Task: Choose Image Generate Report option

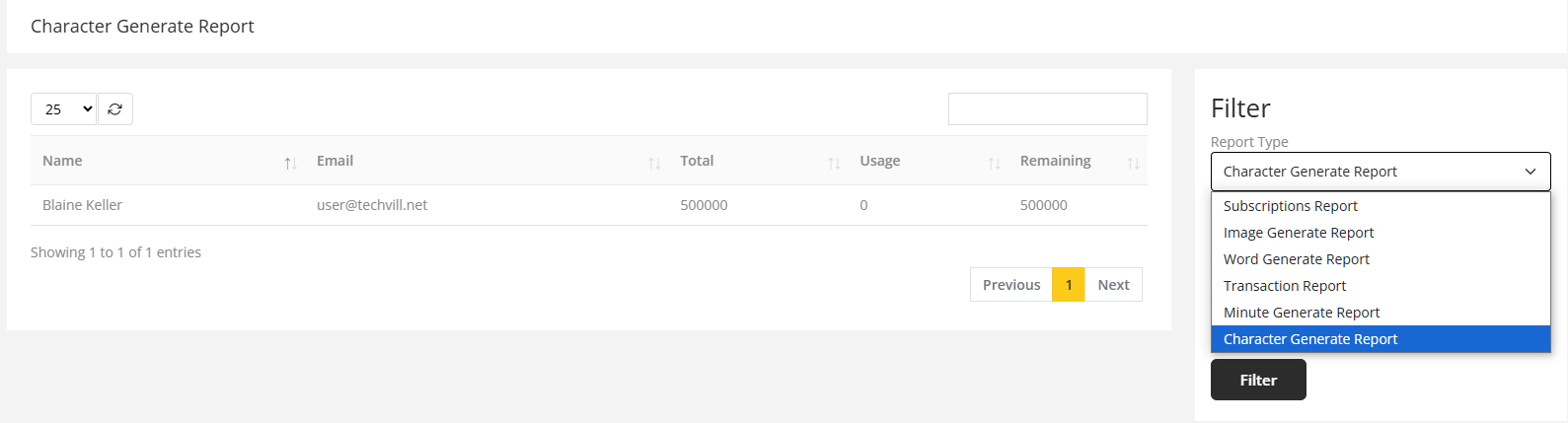Action: point(1298,233)
